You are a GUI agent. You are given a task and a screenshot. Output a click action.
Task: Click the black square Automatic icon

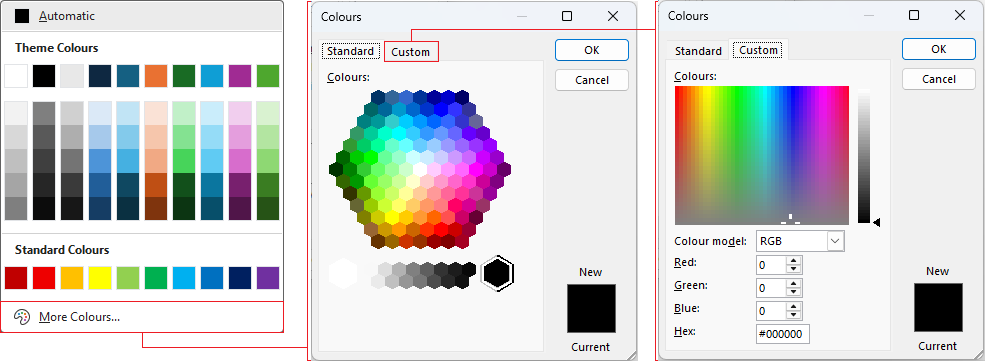pos(22,16)
